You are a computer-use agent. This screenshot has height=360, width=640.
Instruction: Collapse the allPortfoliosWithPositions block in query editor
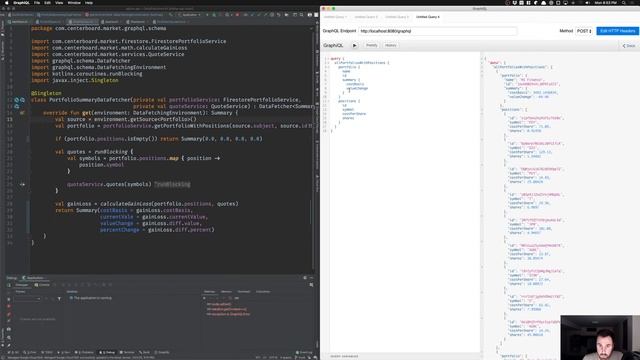(328, 63)
